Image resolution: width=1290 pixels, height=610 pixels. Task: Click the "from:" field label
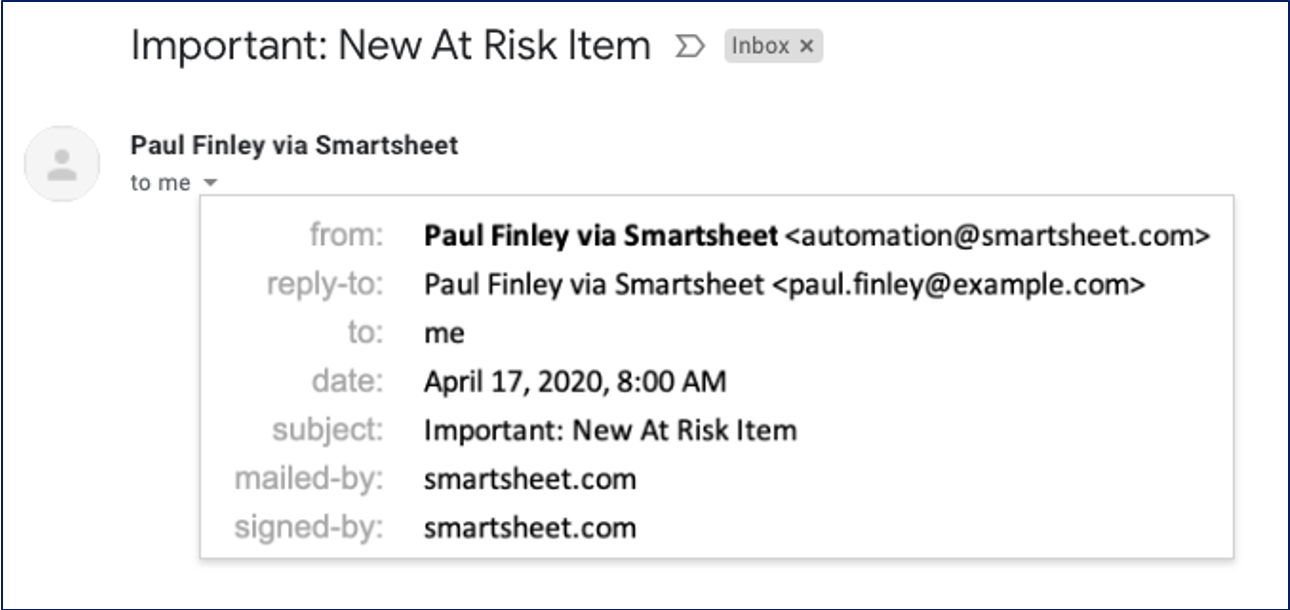(346, 236)
